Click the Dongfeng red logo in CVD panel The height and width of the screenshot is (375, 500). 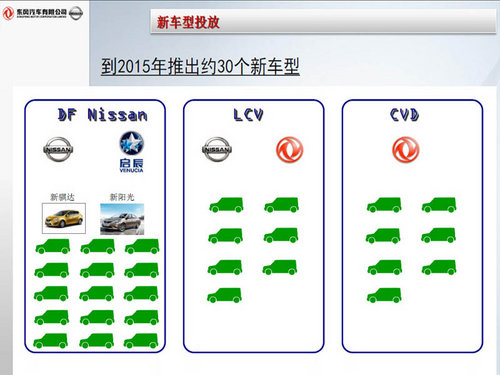(406, 149)
